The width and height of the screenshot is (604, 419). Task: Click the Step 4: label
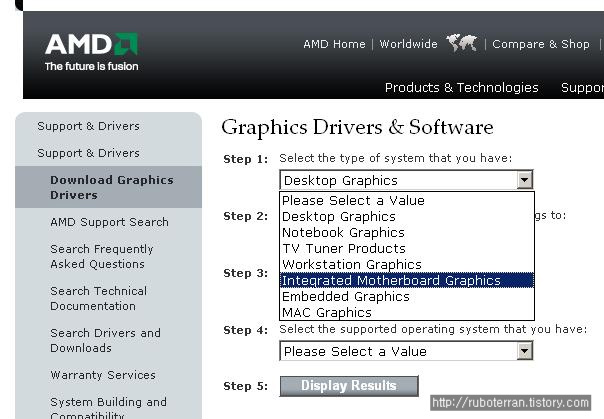point(245,330)
